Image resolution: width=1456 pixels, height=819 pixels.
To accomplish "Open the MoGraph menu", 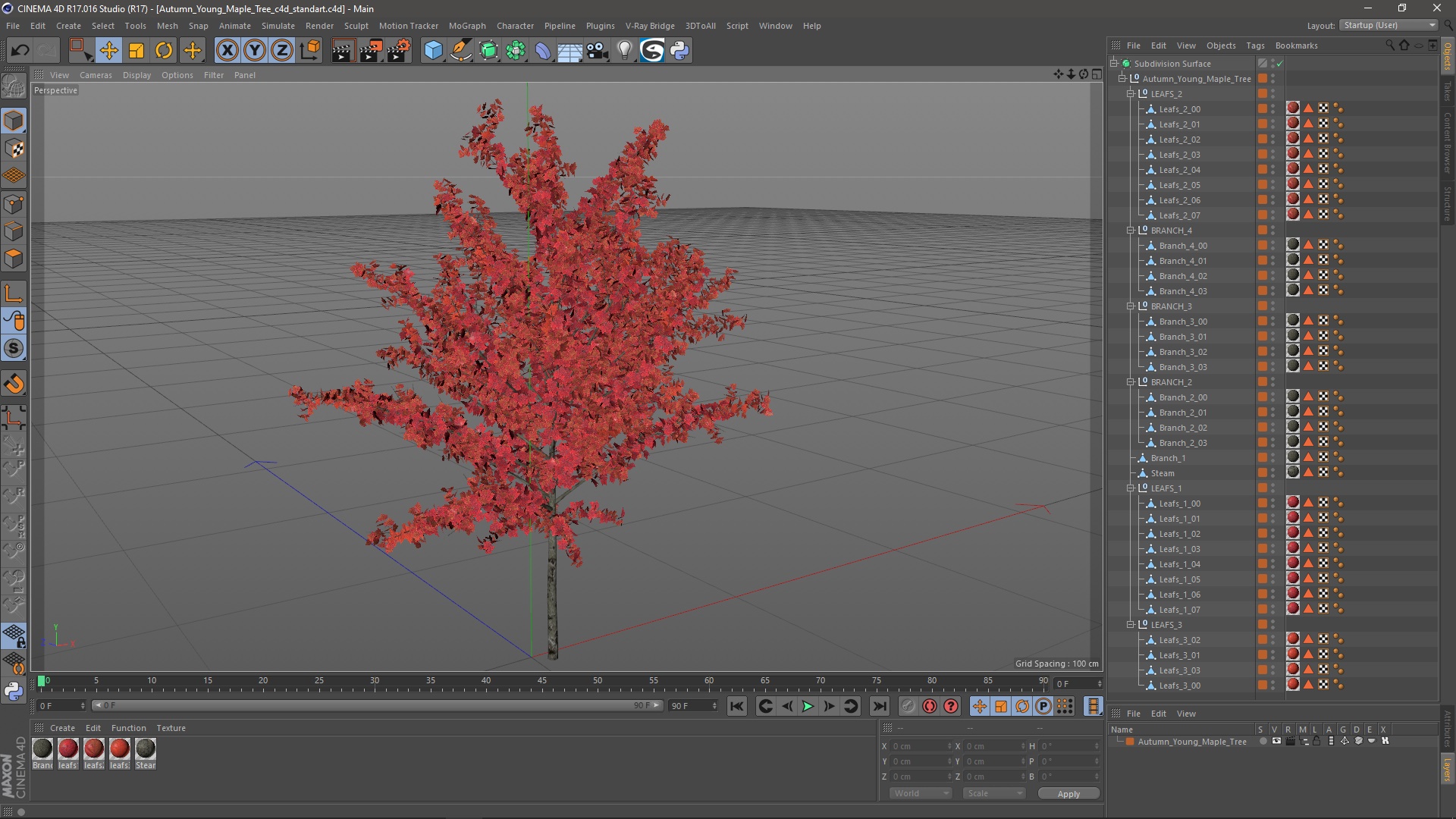I will click(x=467, y=26).
